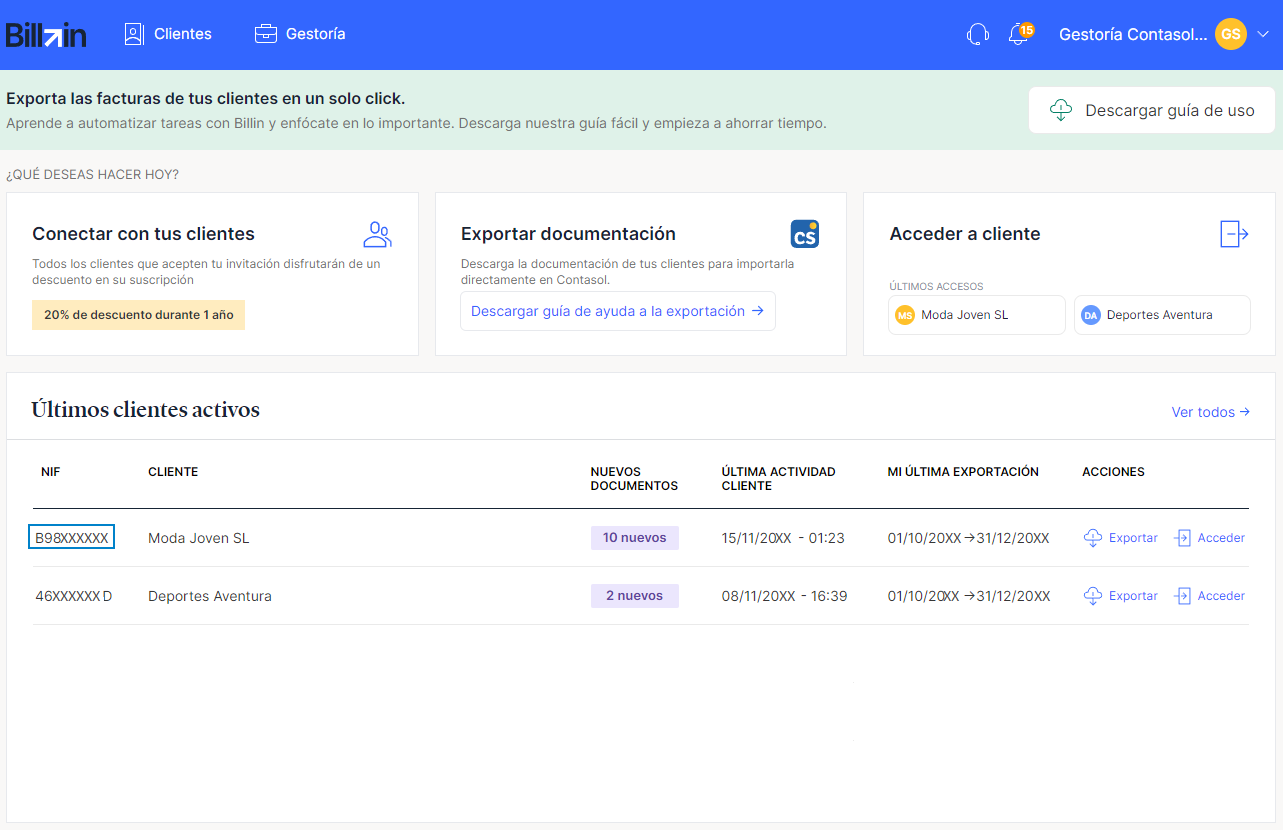This screenshot has height=830, width=1283.
Task: Open the Conectar con tus clientes card
Action: [x=212, y=274]
